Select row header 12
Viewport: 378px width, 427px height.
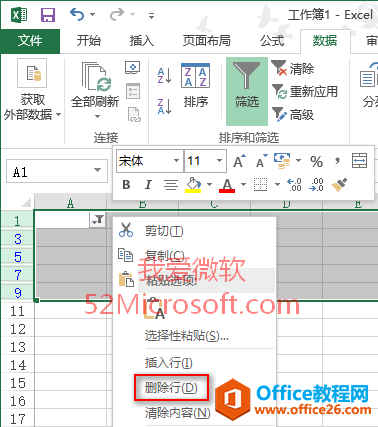pyautogui.click(x=18, y=329)
